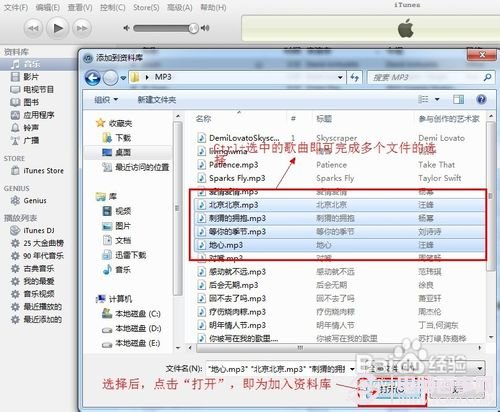Open the 高级(A) menu
Viewport: 500px width, 412px height.
(x=180, y=7)
